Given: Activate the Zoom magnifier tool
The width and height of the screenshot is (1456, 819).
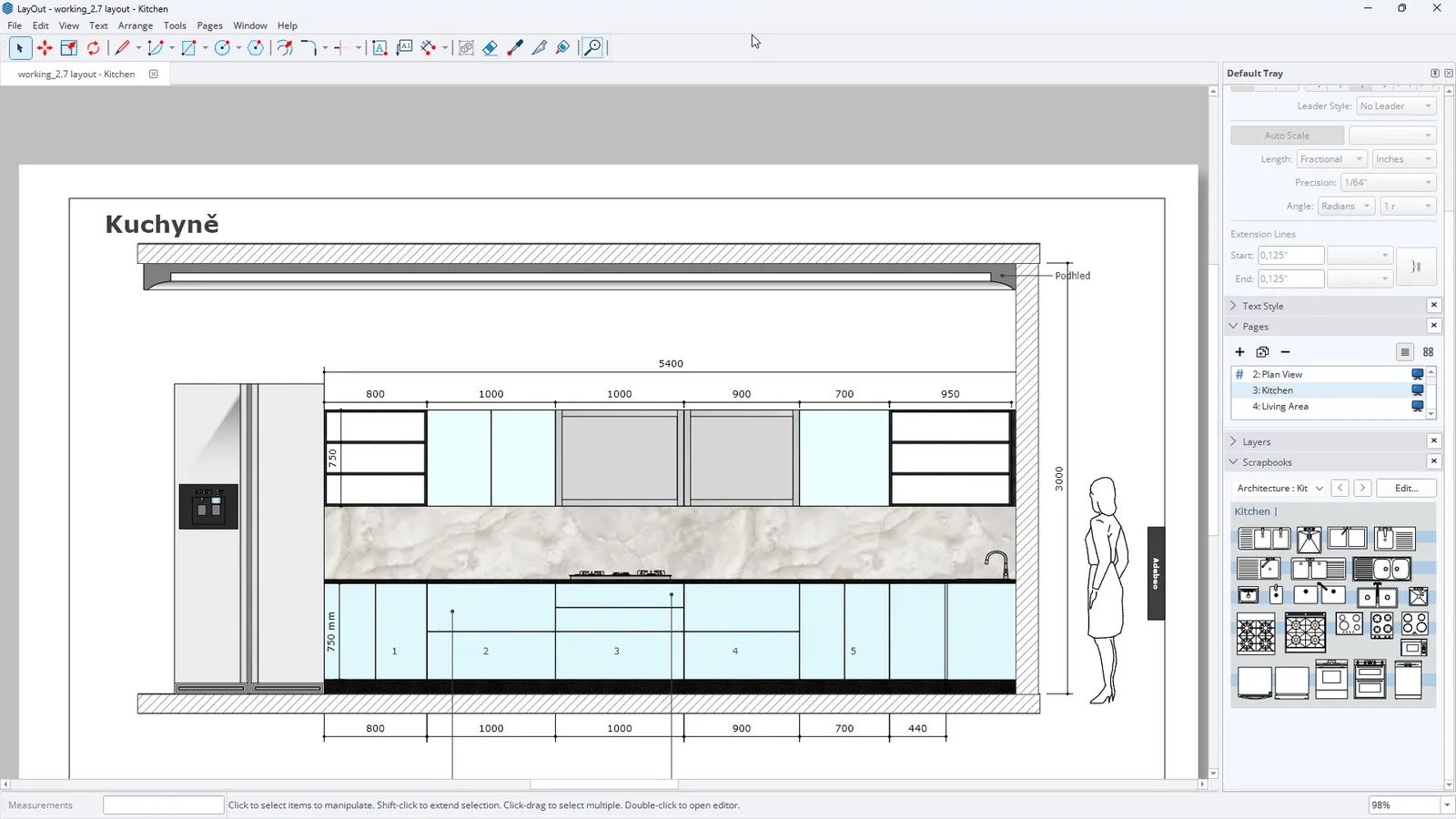Looking at the screenshot, I should point(592,48).
